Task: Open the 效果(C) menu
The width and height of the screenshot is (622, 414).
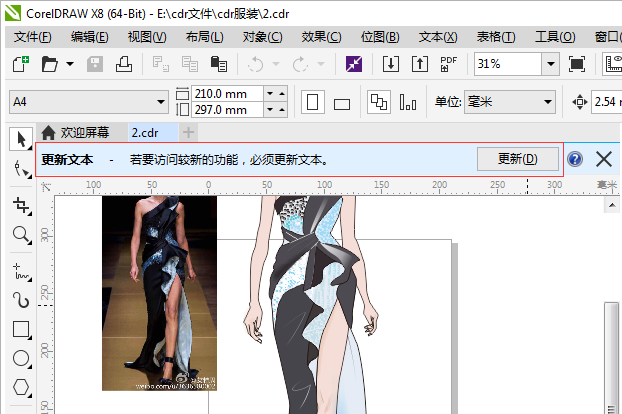Action: pyautogui.click(x=321, y=37)
